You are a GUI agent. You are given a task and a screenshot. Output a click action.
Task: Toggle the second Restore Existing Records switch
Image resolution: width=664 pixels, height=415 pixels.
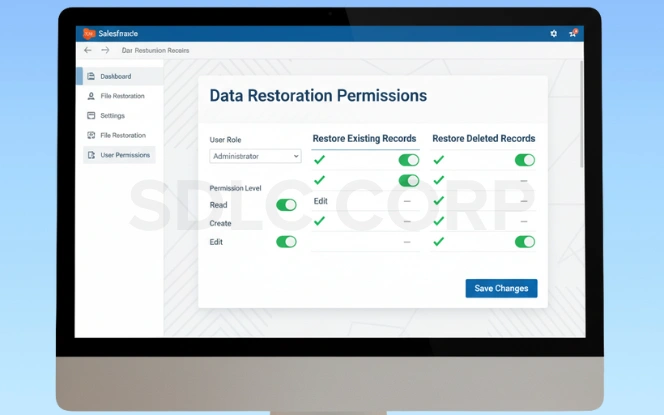coord(409,180)
